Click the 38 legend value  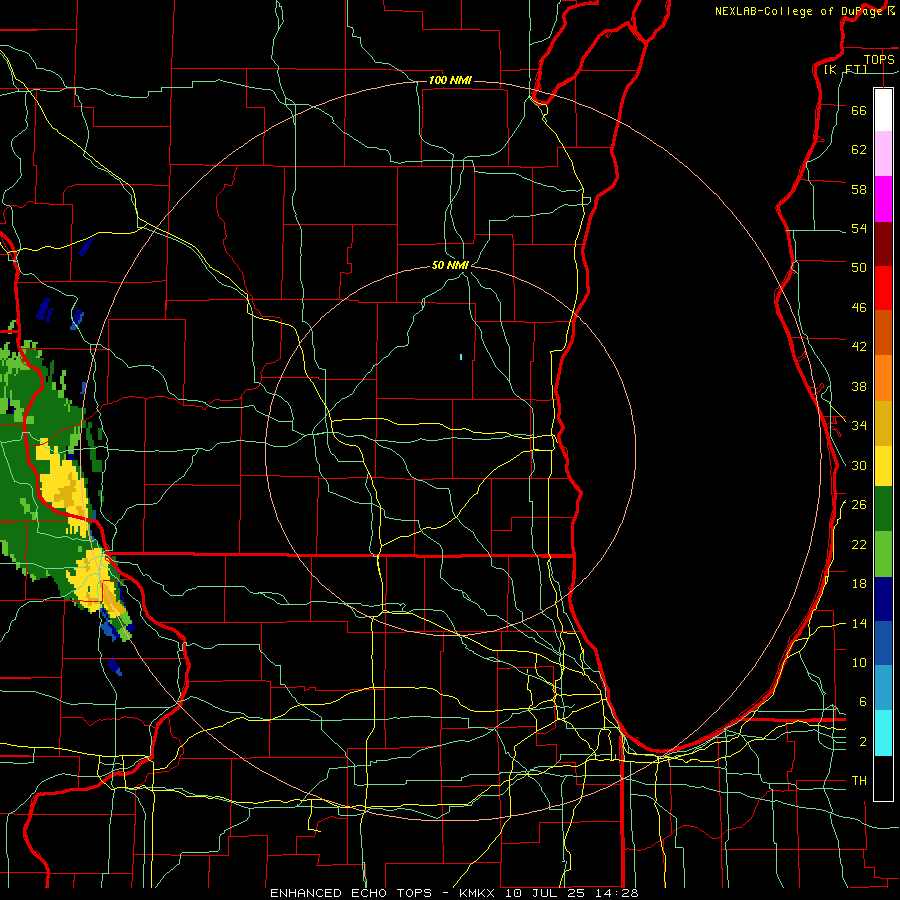pos(859,387)
